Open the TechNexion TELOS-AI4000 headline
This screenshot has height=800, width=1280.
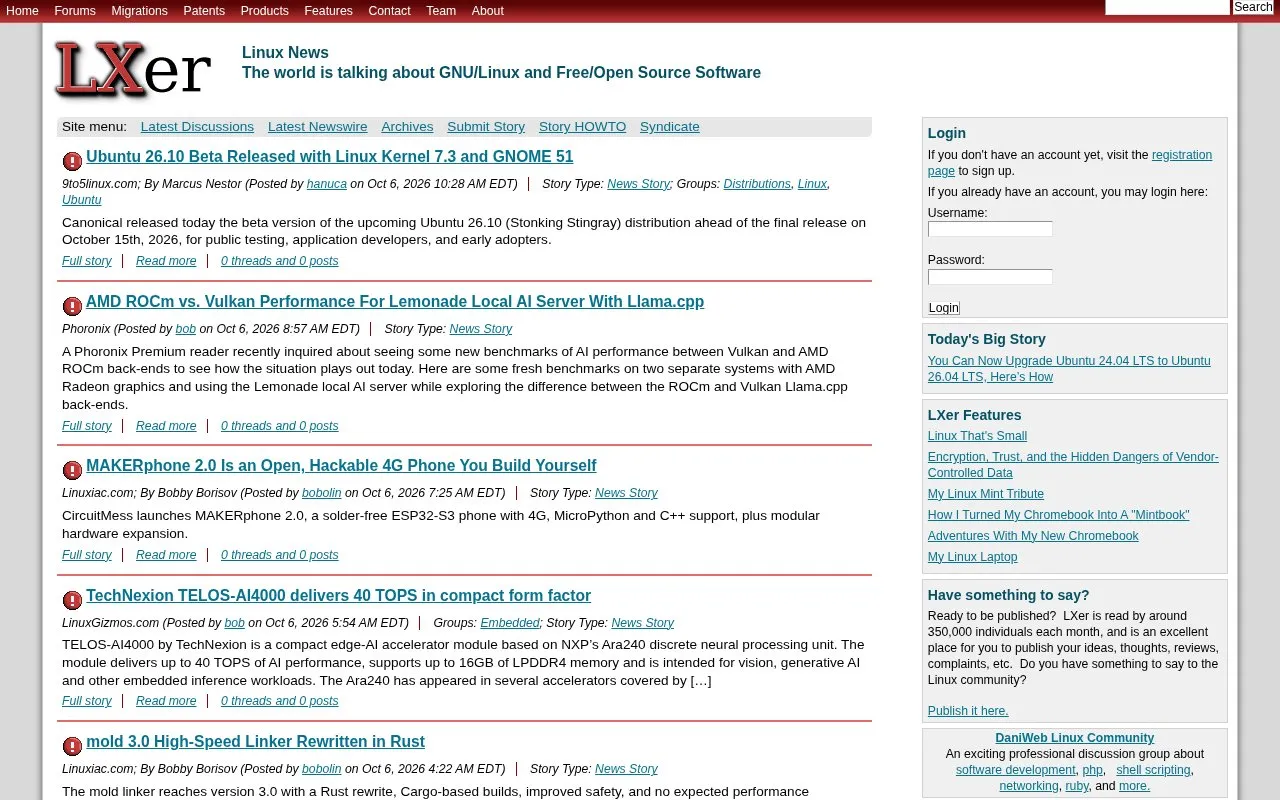coord(338,596)
